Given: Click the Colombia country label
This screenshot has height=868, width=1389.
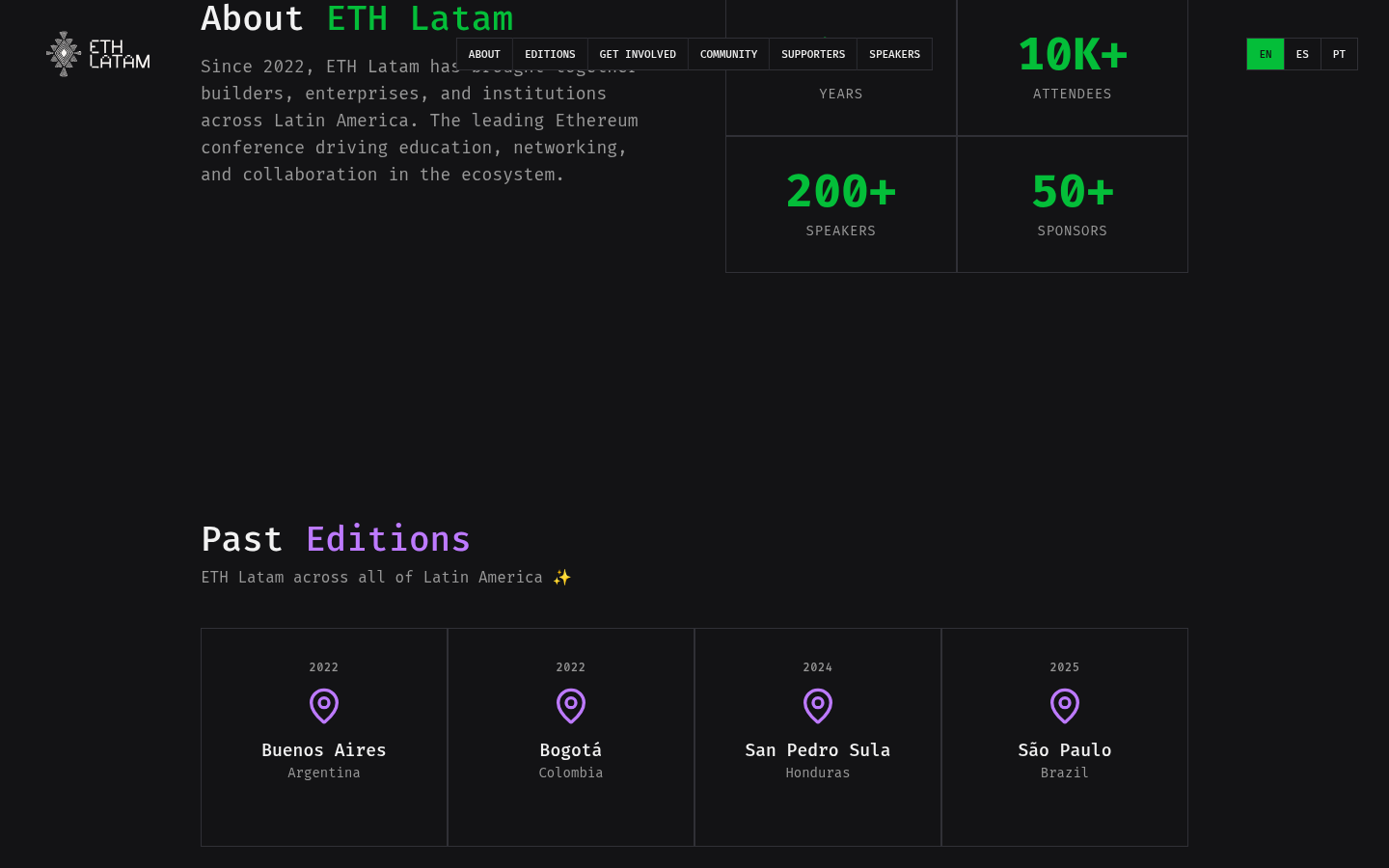Looking at the screenshot, I should click(x=571, y=773).
